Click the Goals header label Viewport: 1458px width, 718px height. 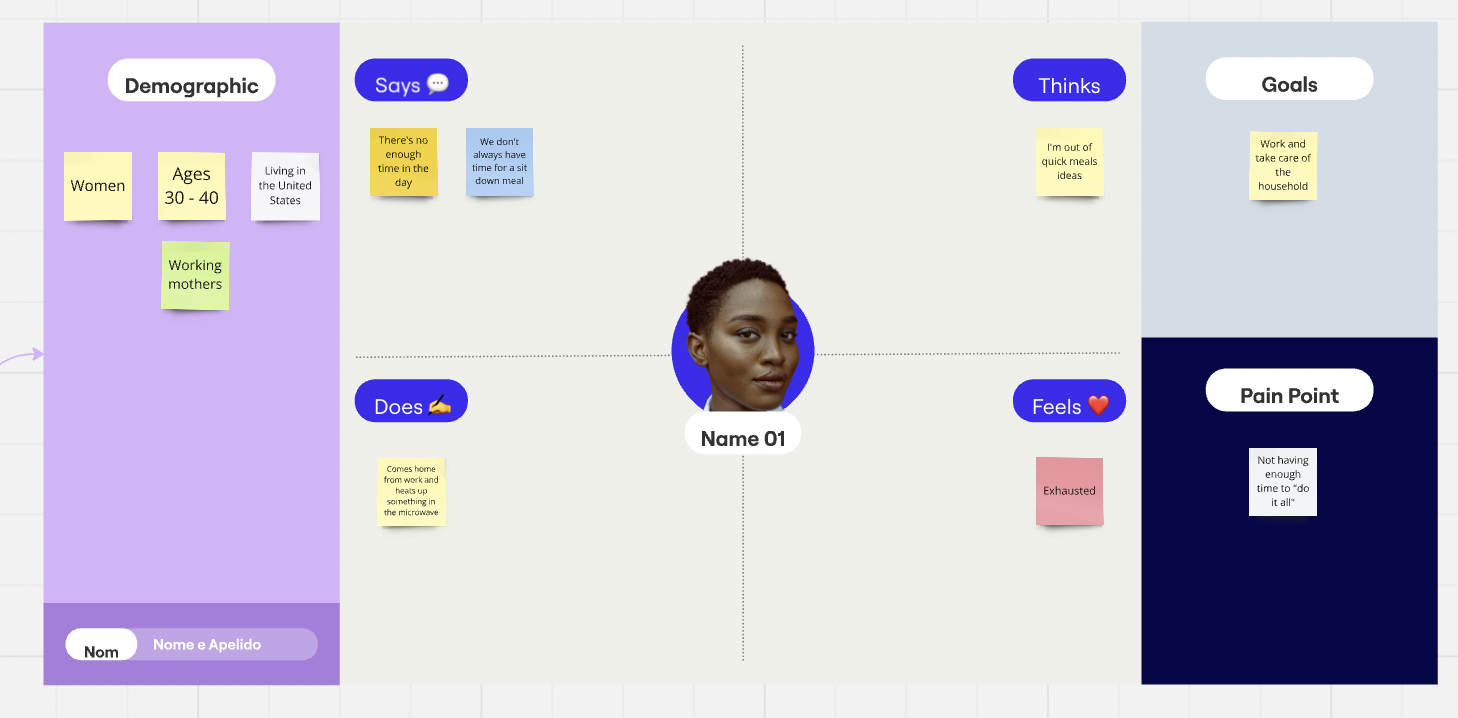click(x=1289, y=84)
